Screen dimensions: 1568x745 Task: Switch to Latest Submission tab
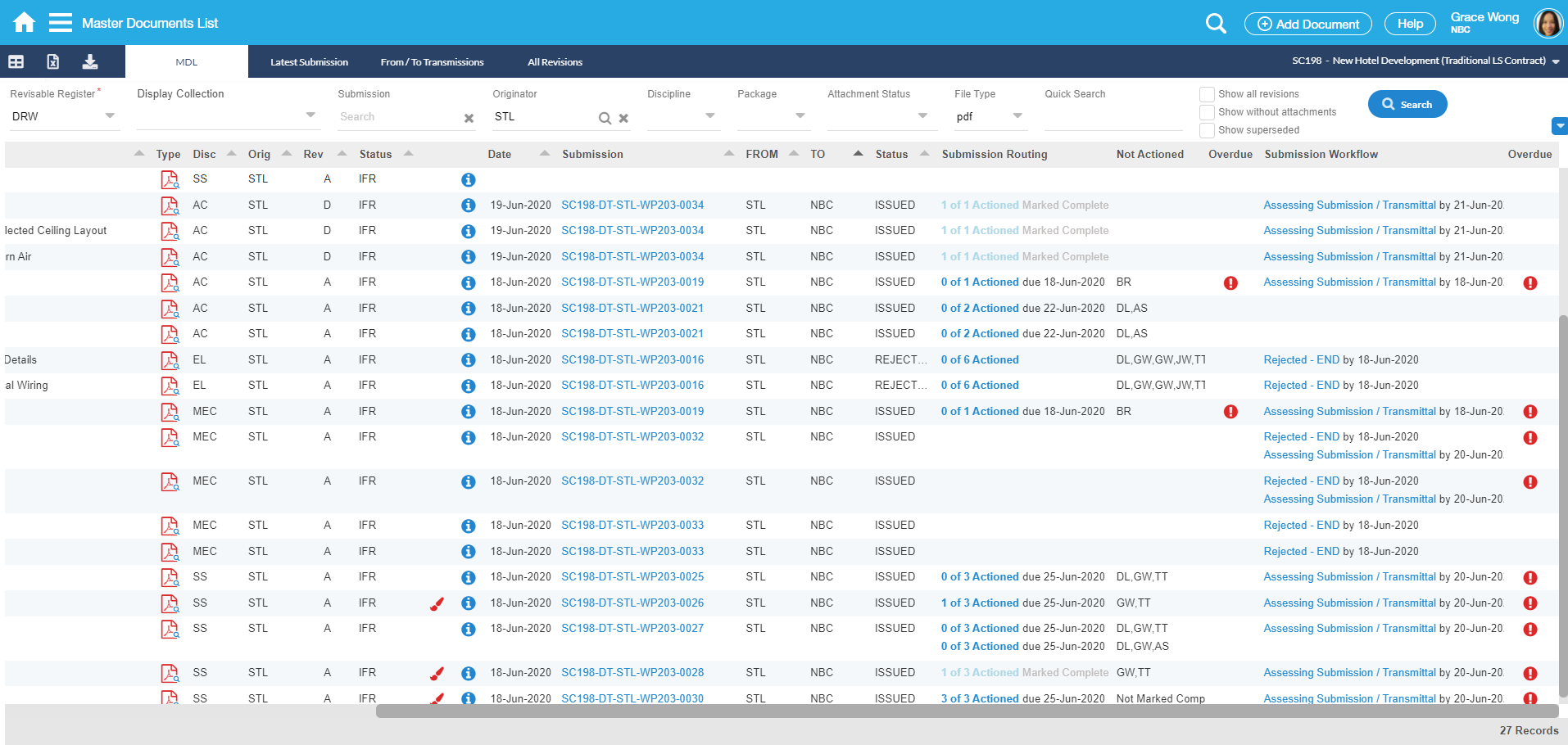coord(309,62)
